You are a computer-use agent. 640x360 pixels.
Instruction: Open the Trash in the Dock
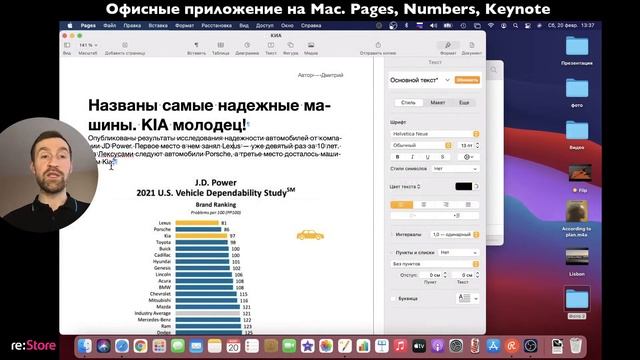[576, 346]
